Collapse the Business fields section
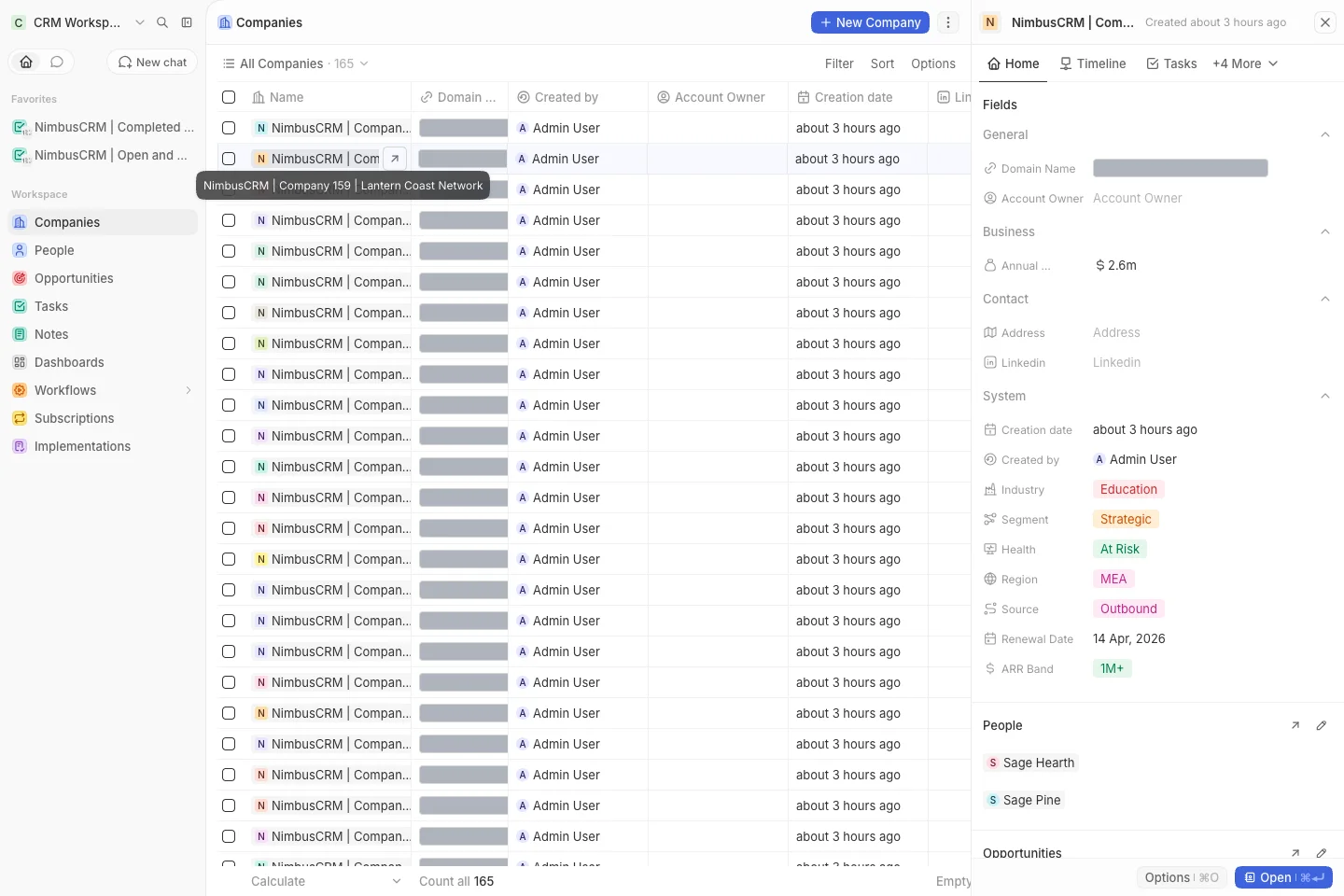 click(1325, 231)
